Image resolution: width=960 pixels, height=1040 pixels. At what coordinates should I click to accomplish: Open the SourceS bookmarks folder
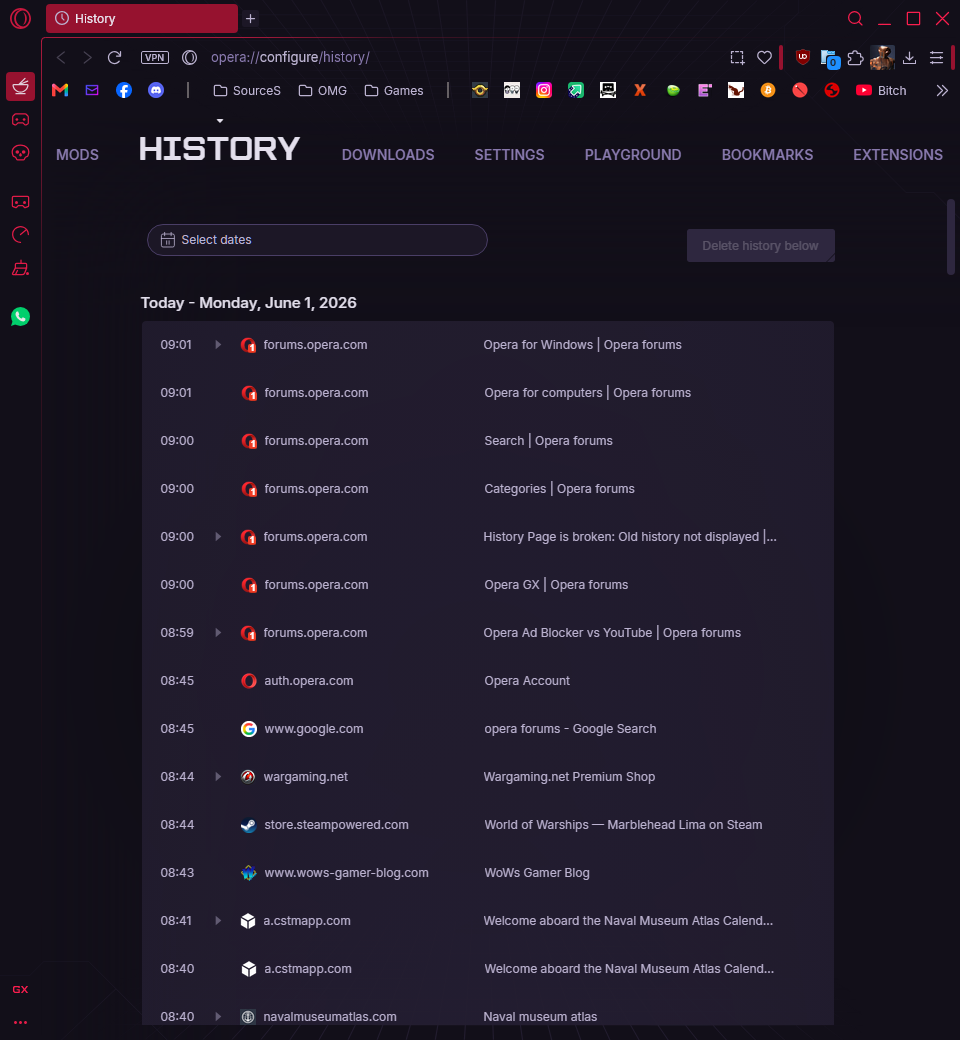(x=247, y=91)
